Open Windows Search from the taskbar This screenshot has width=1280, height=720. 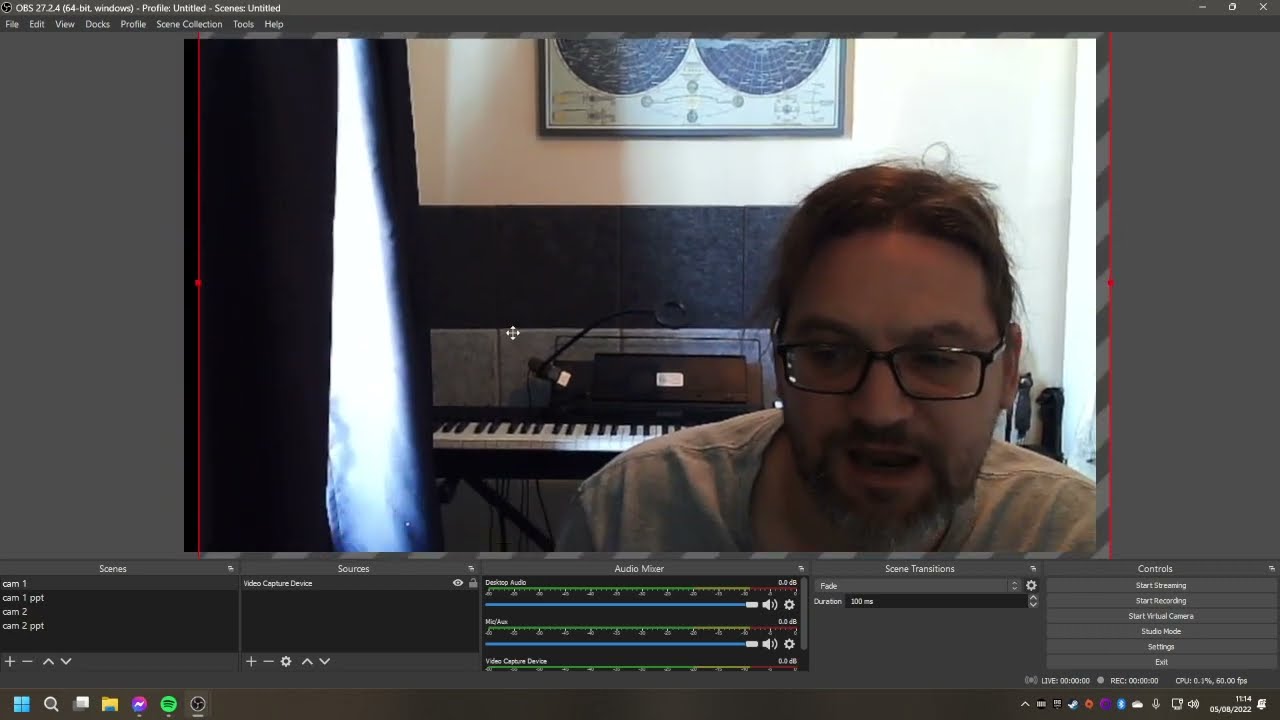(51, 704)
